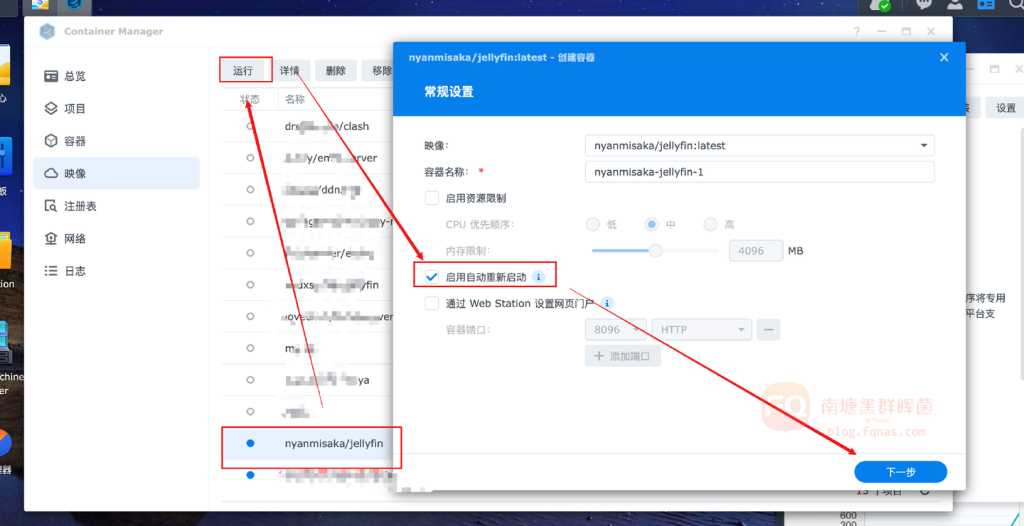This screenshot has height=526, width=1024.
Task: Click info icon next to Web Station option
Action: (607, 303)
